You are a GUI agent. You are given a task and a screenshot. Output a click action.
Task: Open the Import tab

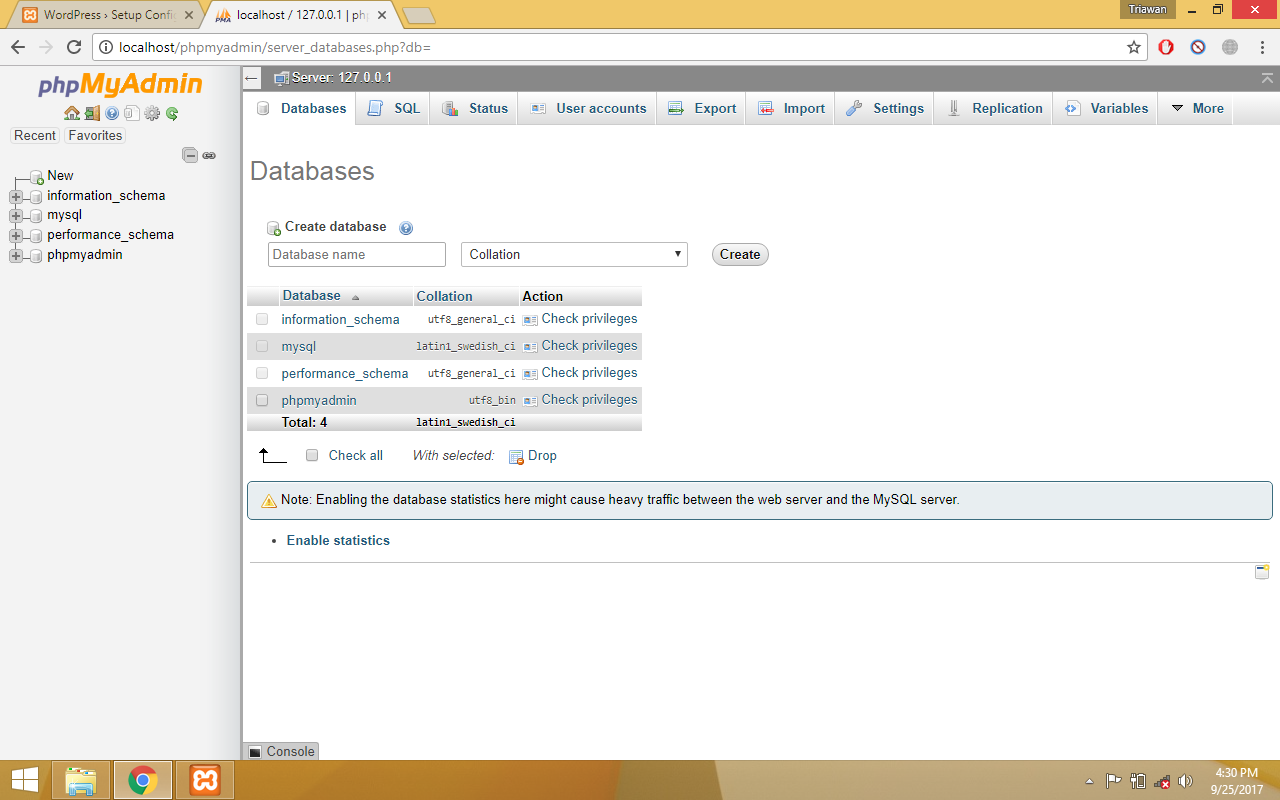791,108
